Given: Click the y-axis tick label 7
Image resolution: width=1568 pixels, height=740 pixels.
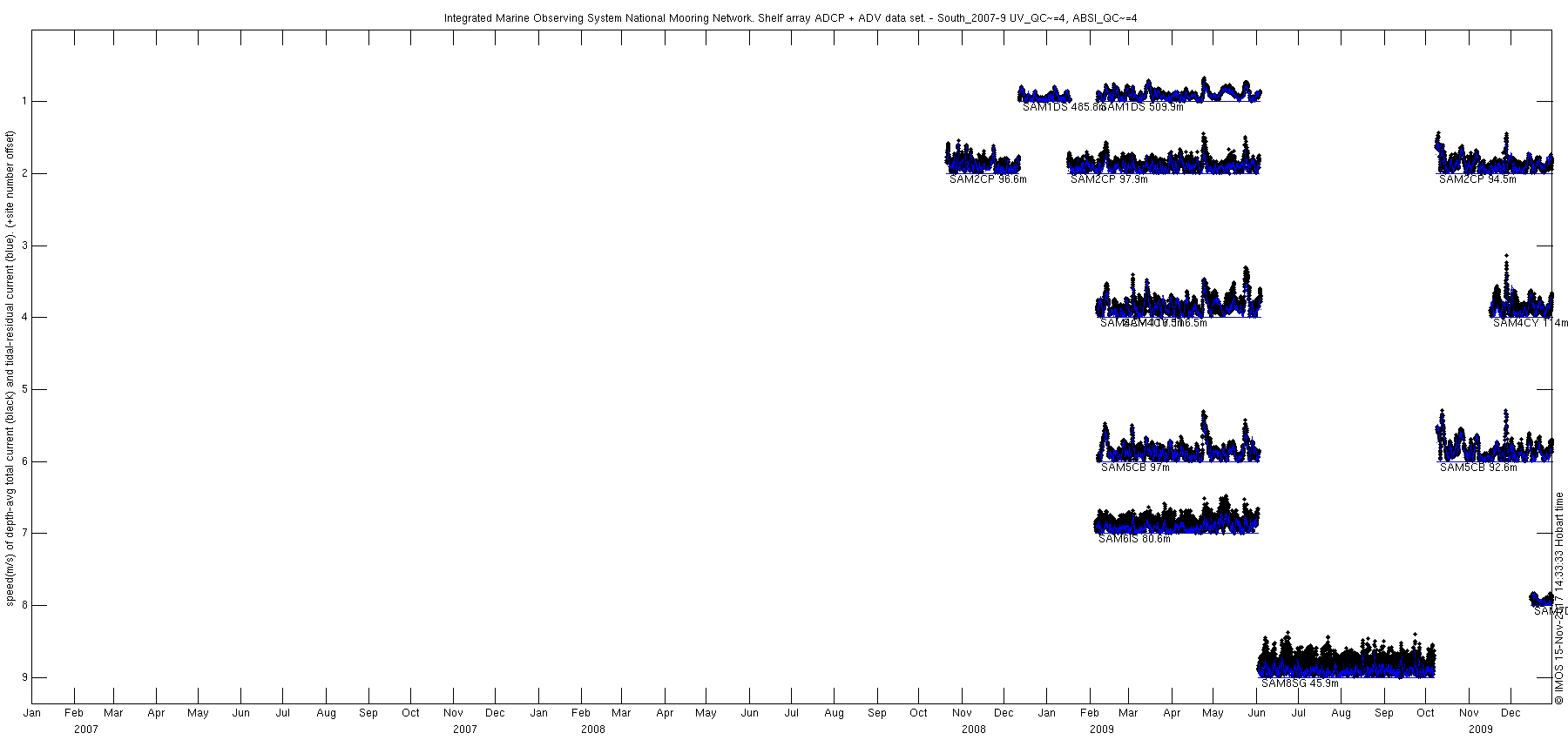Looking at the screenshot, I should click(25, 533).
